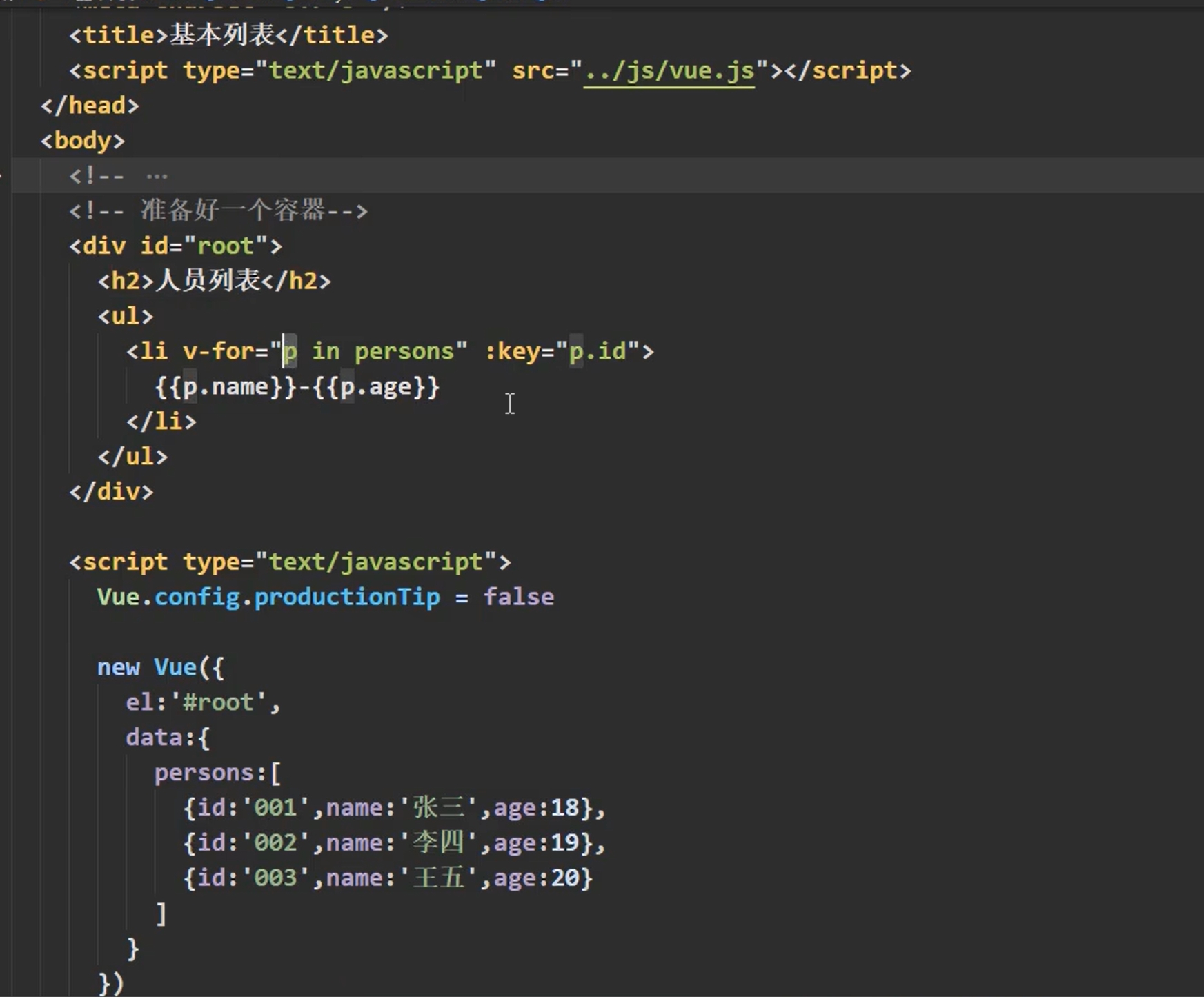Viewport: 1204px width, 997px height.
Task: Click the "root" id value in the div tag
Action: click(226, 246)
